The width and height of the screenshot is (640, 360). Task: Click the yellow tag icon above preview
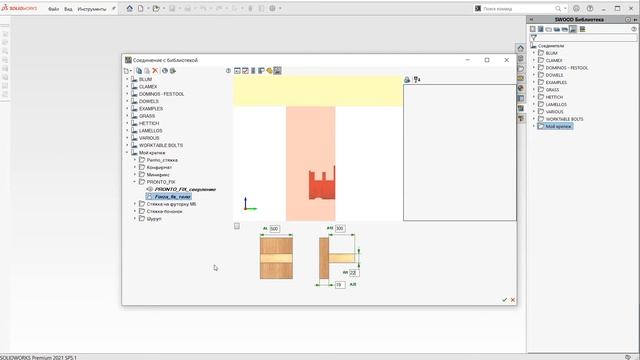[269, 71]
